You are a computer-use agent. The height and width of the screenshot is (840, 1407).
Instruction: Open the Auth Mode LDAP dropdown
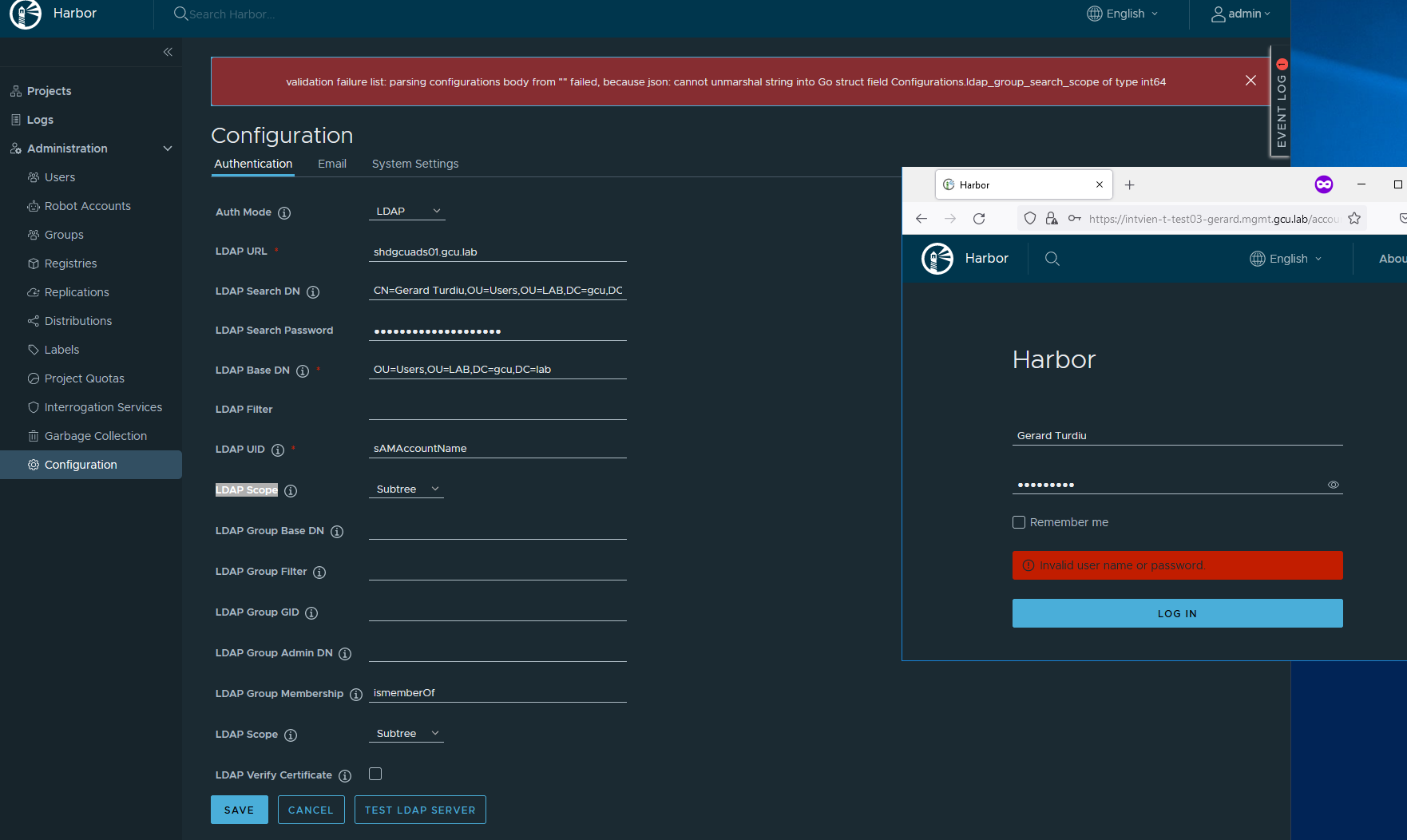[407, 212]
